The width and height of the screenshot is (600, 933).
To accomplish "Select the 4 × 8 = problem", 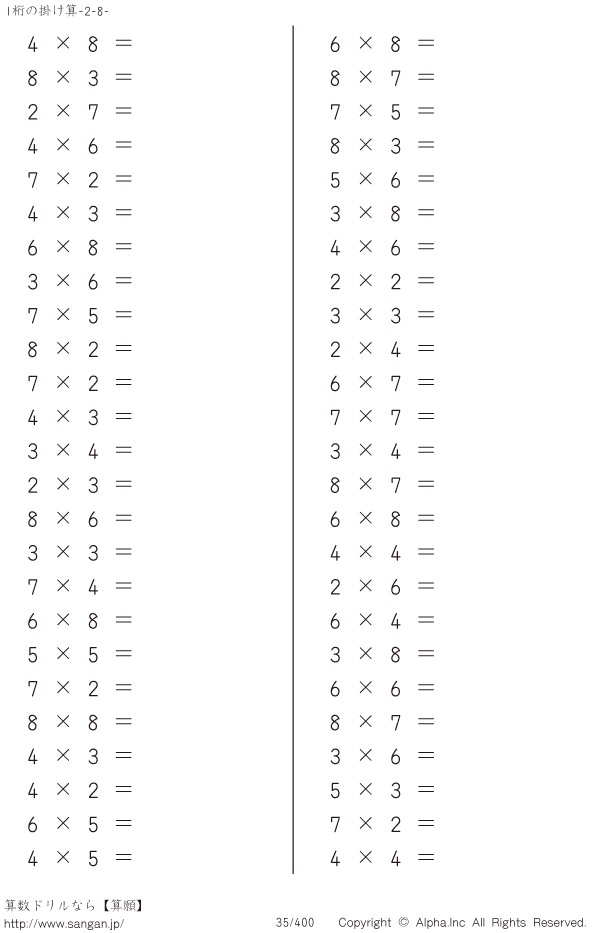I will tap(80, 44).
